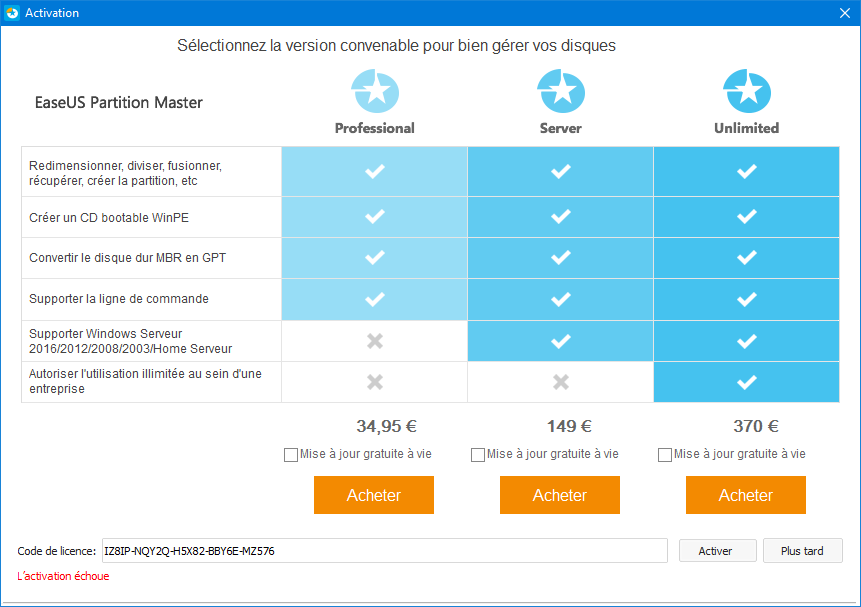Click the Activer button
This screenshot has width=861, height=607.
point(718,550)
